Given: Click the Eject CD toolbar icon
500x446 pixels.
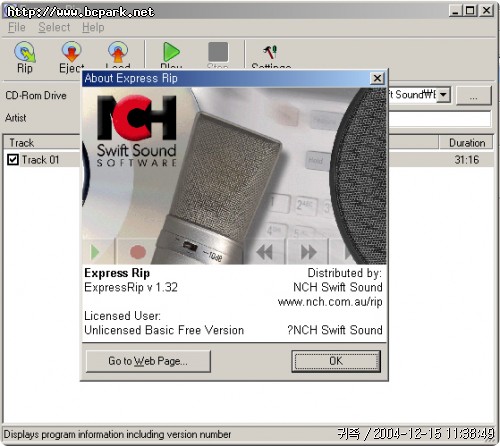Looking at the screenshot, I should (71, 52).
